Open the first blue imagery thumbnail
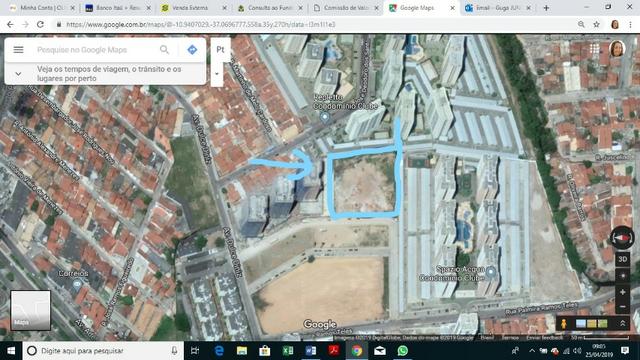The image size is (640, 360). [581, 324]
